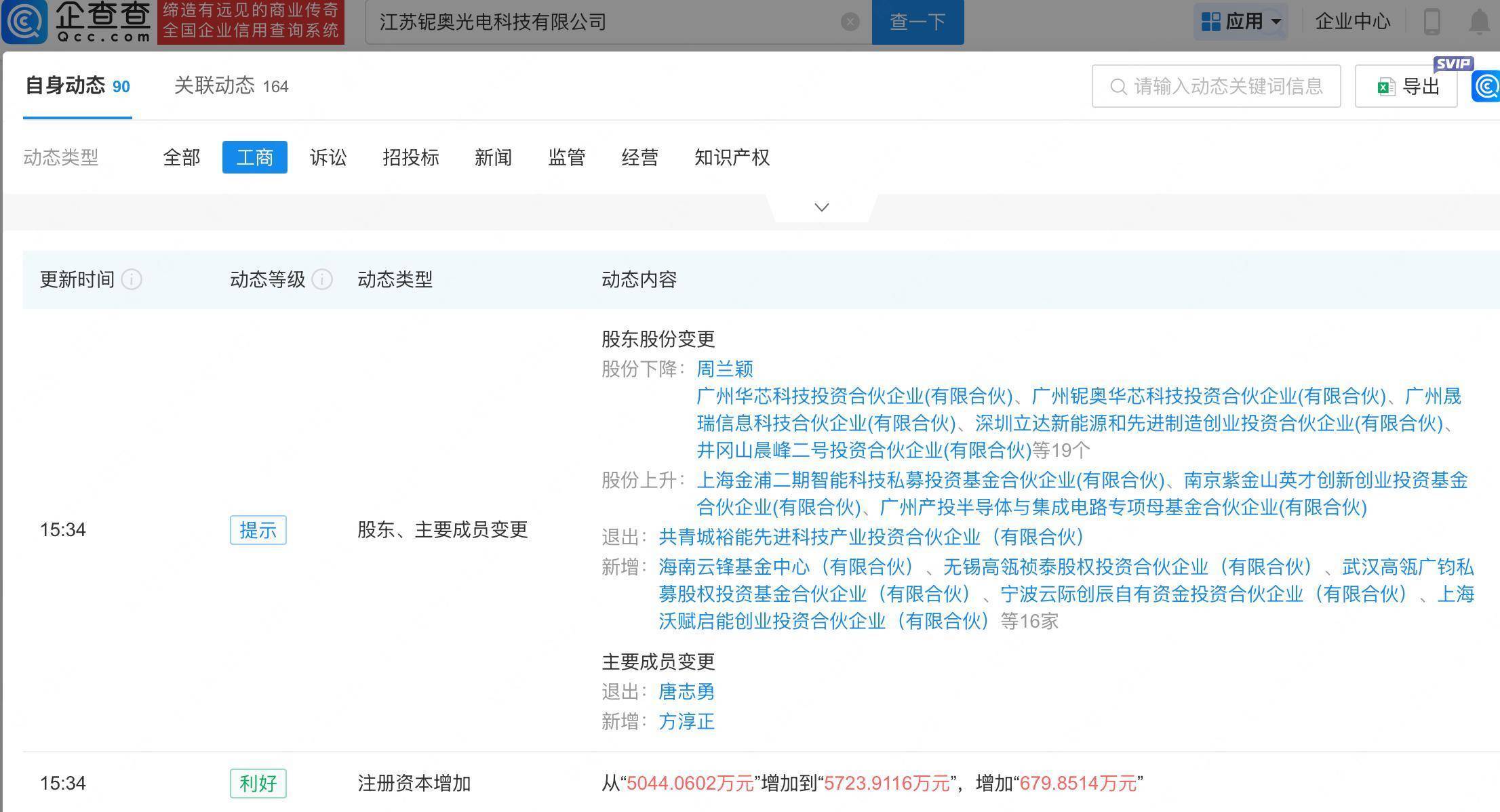Select the 监管 dynamic type filter
The image size is (1500, 812).
coord(567,157)
